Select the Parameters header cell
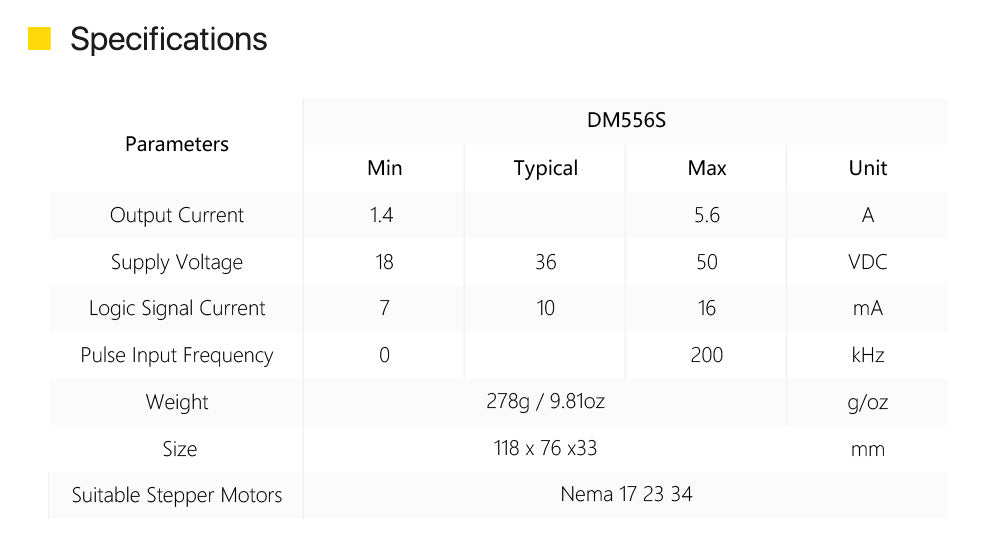The height and width of the screenshot is (546, 1000). (x=177, y=144)
